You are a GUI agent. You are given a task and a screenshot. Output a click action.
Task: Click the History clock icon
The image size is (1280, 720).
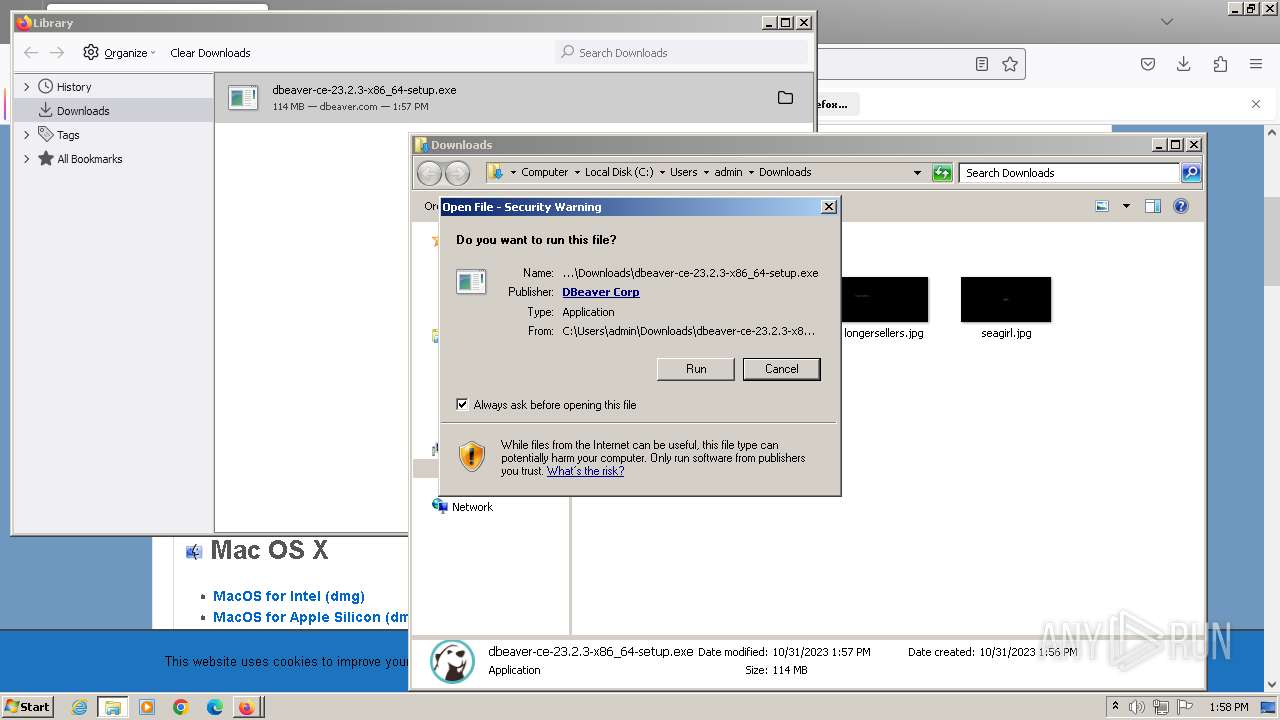tap(46, 87)
